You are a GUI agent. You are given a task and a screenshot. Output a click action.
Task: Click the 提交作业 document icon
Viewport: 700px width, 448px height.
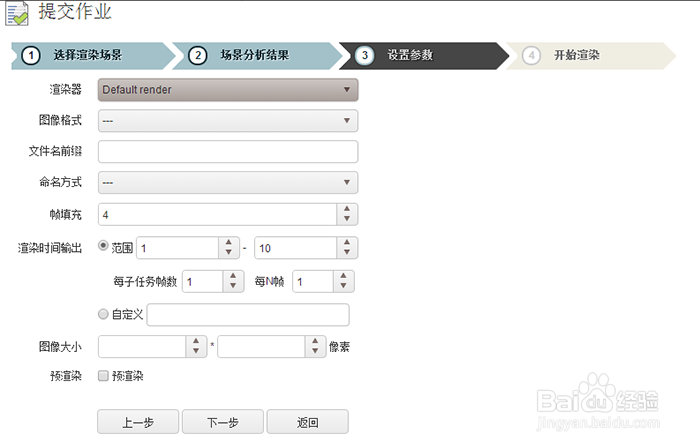(18, 15)
